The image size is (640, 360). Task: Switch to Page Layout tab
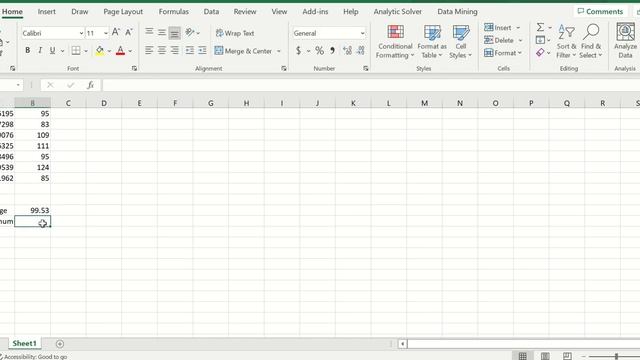click(123, 11)
